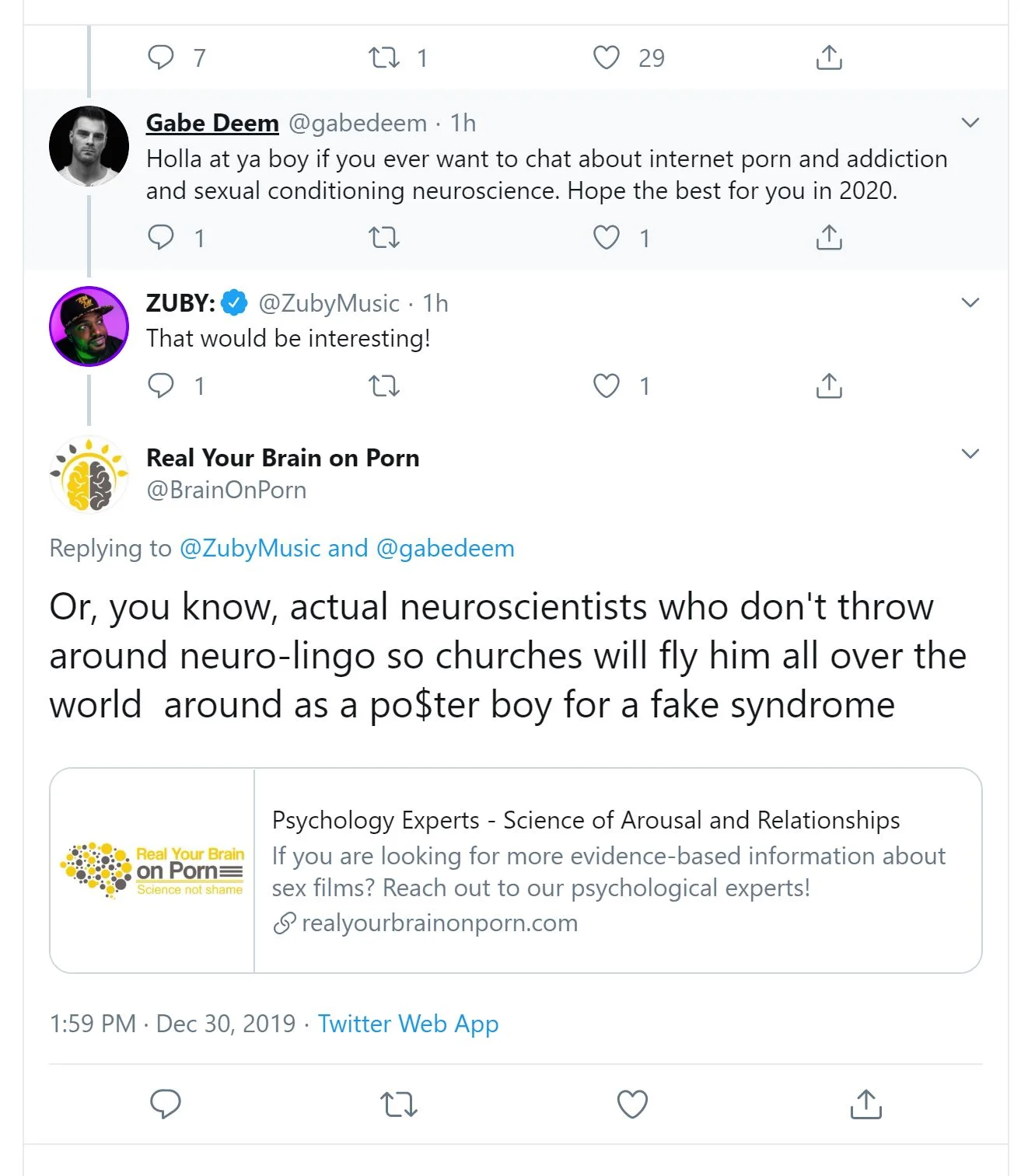This screenshot has width=1021, height=1176.
Task: Click ZUBY's profile avatar
Action: click(x=89, y=326)
